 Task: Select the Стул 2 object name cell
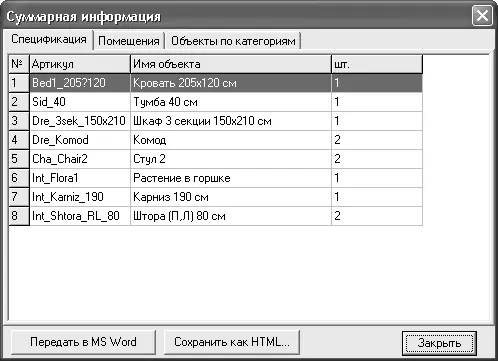(231, 159)
